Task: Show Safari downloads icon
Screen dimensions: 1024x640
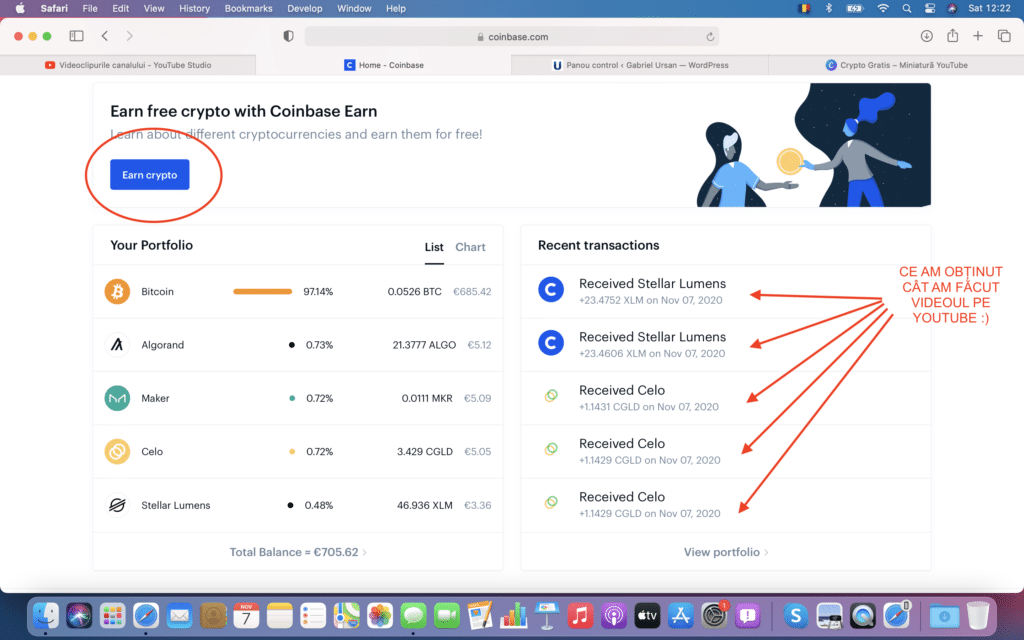Action: pyautogui.click(x=927, y=36)
